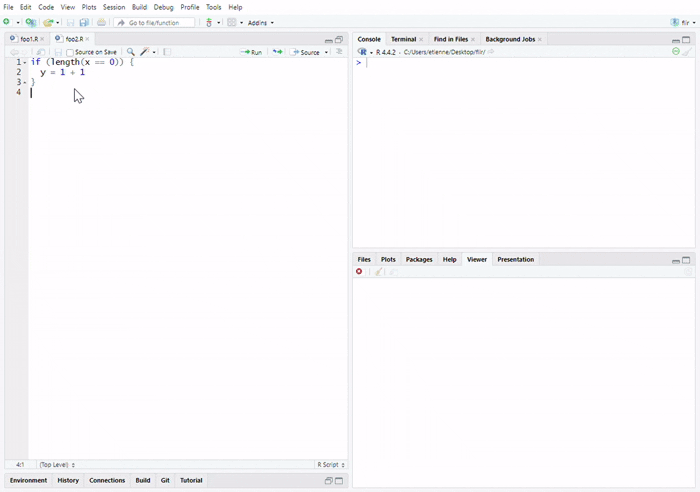Open the Help menu
The height and width of the screenshot is (492, 700).
point(235,7)
